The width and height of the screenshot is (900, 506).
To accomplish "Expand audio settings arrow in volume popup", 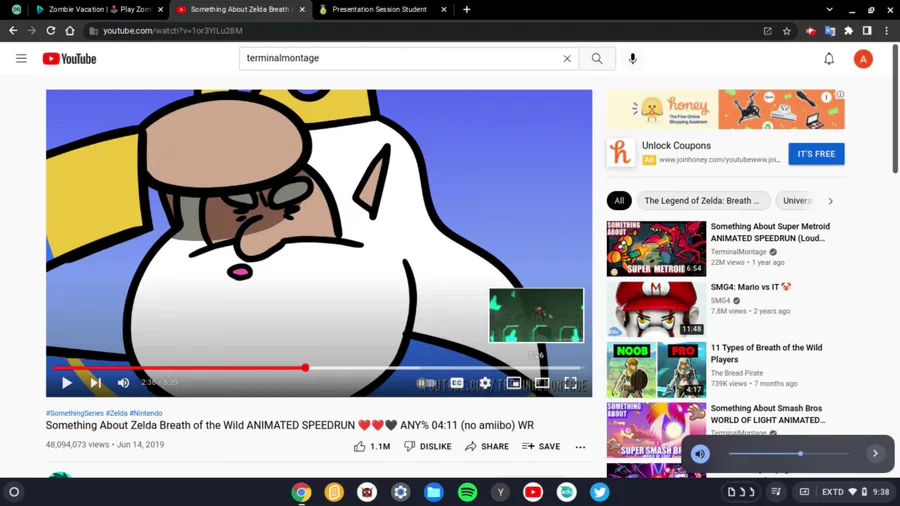I will click(875, 453).
